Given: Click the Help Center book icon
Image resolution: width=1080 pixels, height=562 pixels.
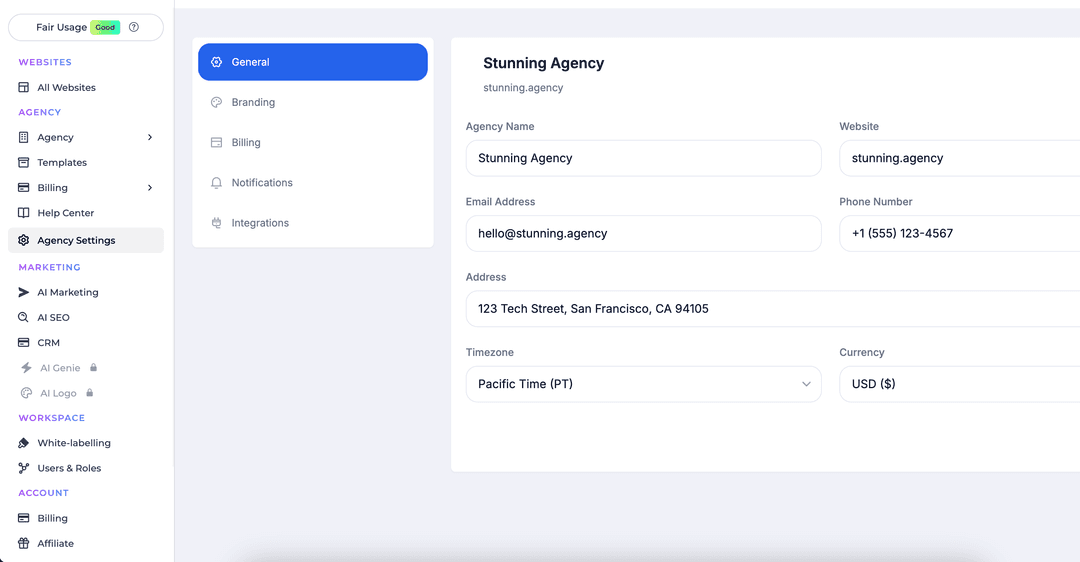Looking at the screenshot, I should 23,213.
